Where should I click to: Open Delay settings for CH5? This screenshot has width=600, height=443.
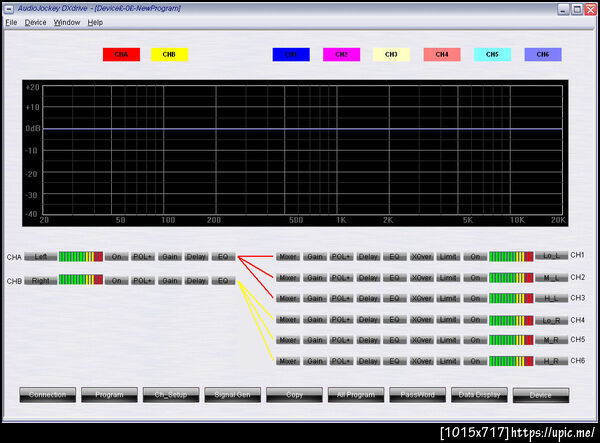tap(368, 340)
